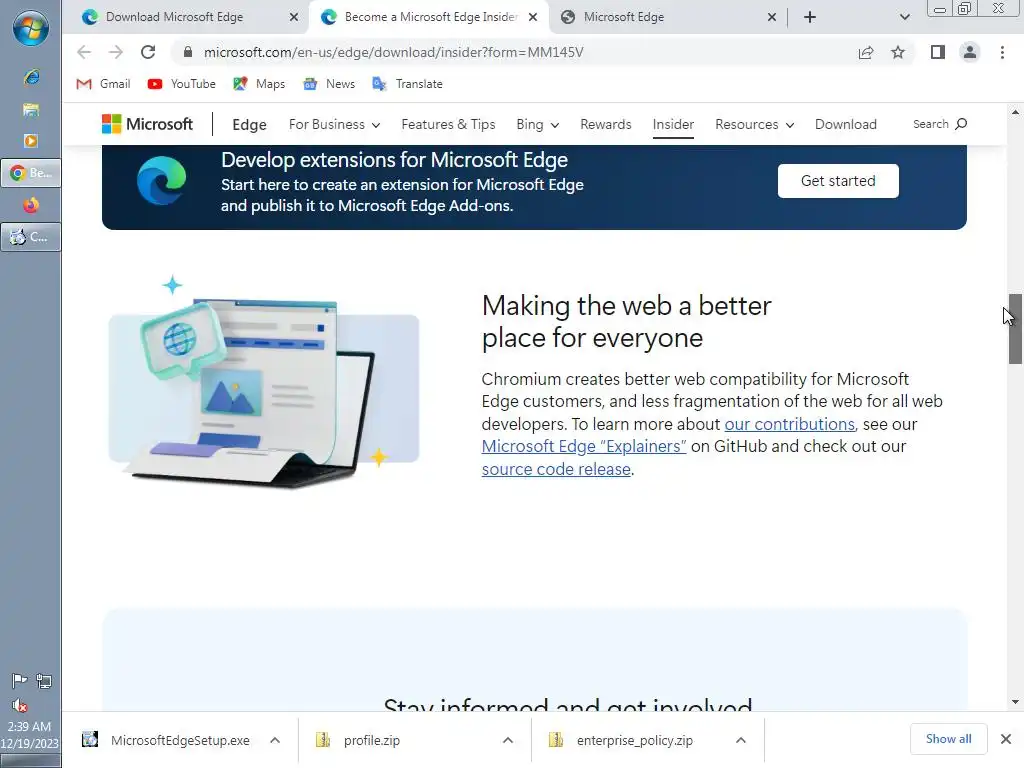Click the padlock site info icon
This screenshot has height=768, width=1024.
click(x=188, y=52)
